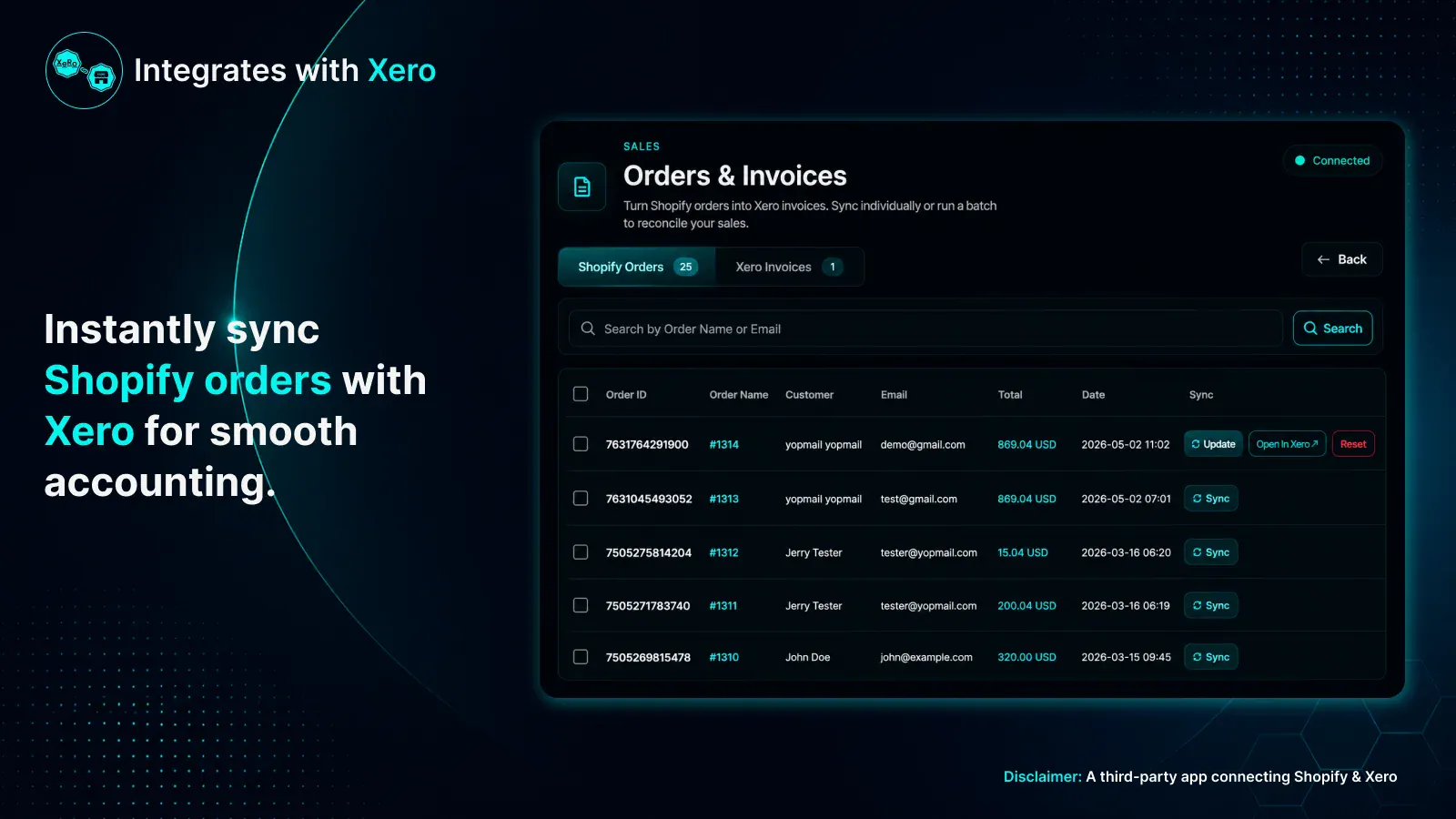Click the Orders & Invoices heading
The image size is (1456, 819).
[735, 176]
